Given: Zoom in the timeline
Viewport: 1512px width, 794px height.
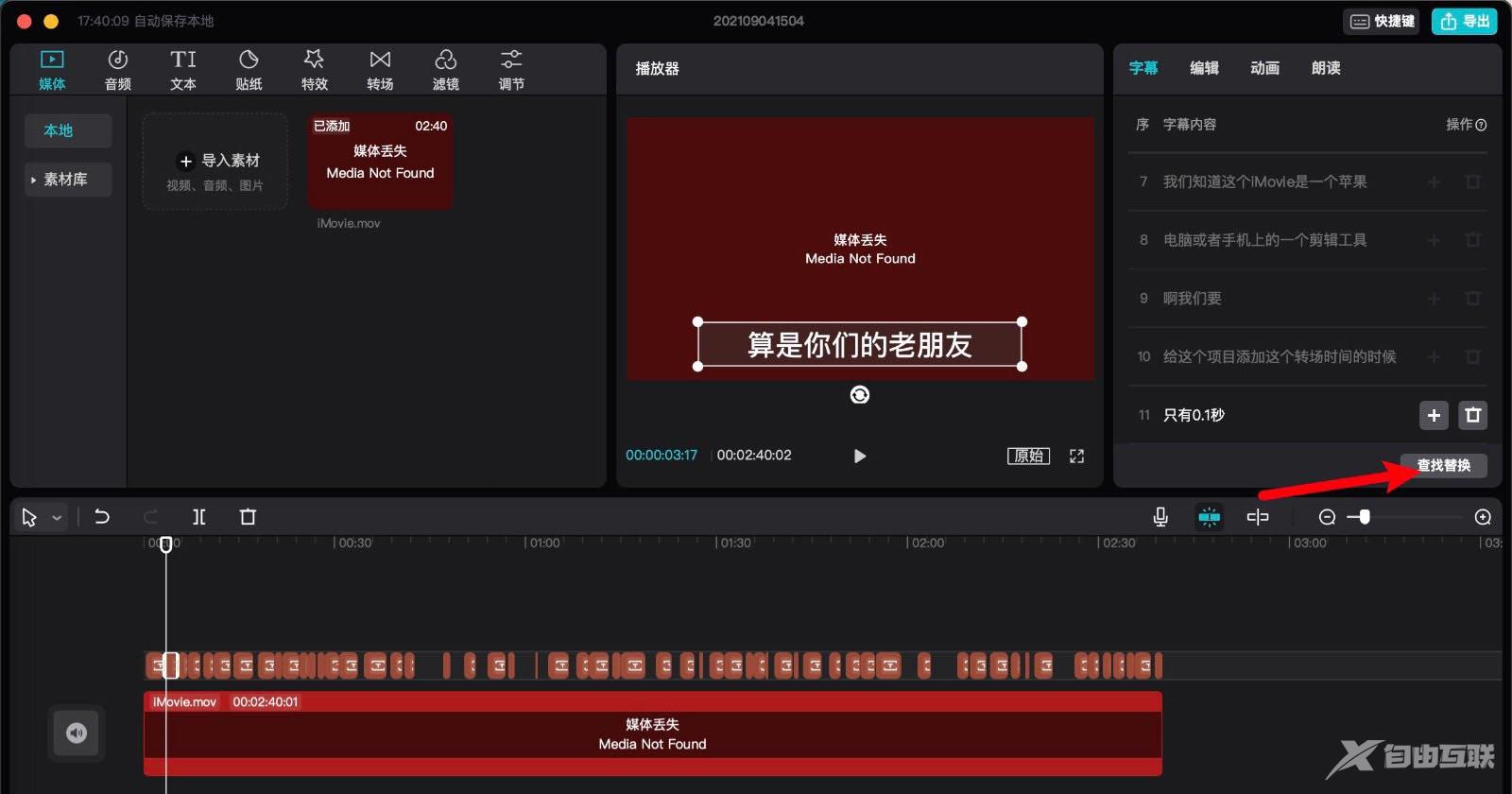Looking at the screenshot, I should [1483, 517].
